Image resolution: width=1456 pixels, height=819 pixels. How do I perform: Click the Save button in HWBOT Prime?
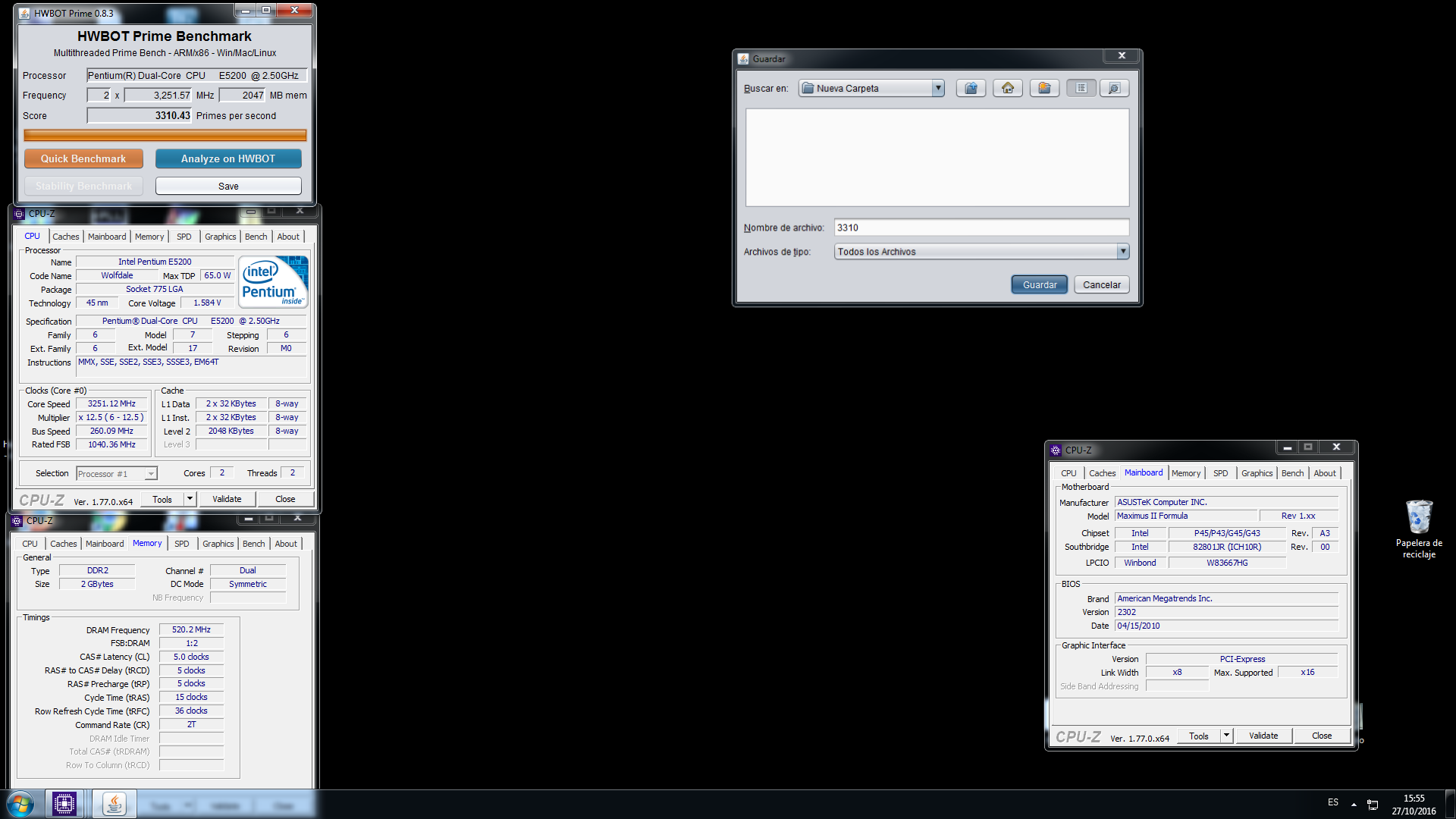click(228, 186)
